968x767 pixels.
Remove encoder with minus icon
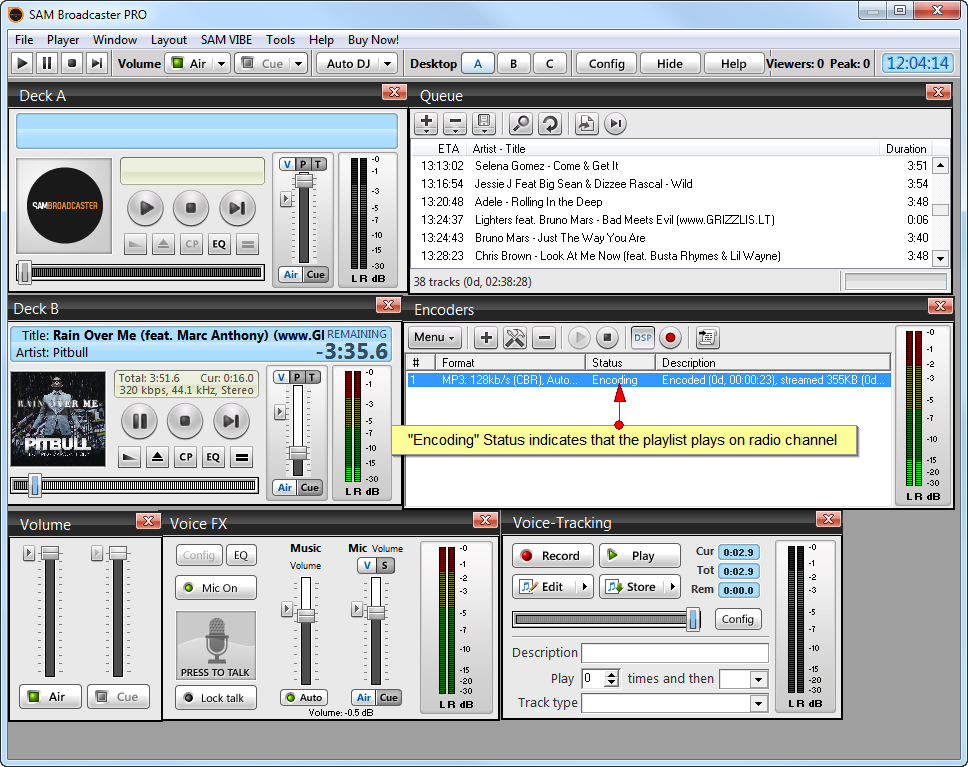point(544,337)
